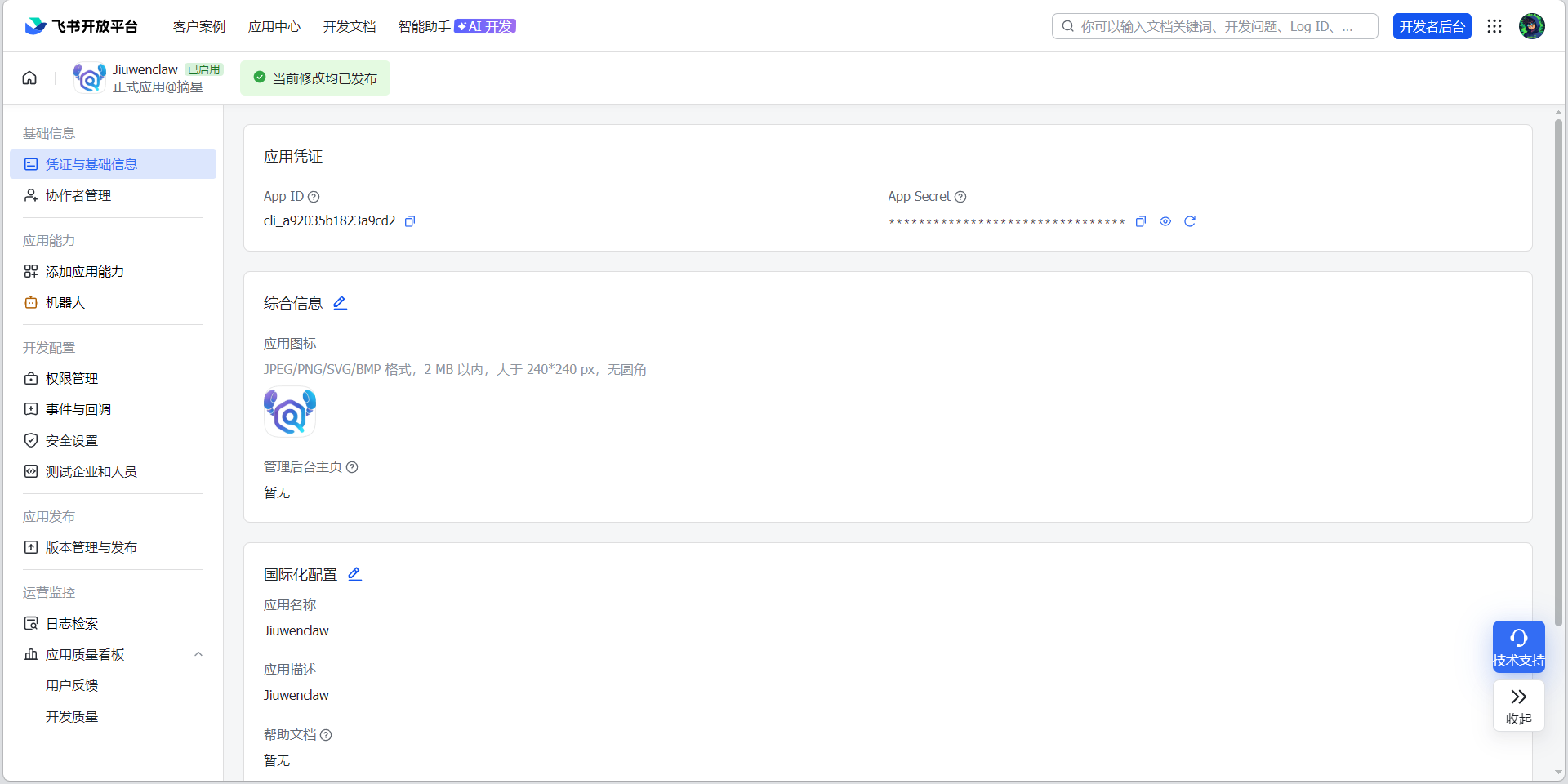This screenshot has width=1568, height=784.
Task: Open 应用质量看板 item
Action: click(x=113, y=654)
